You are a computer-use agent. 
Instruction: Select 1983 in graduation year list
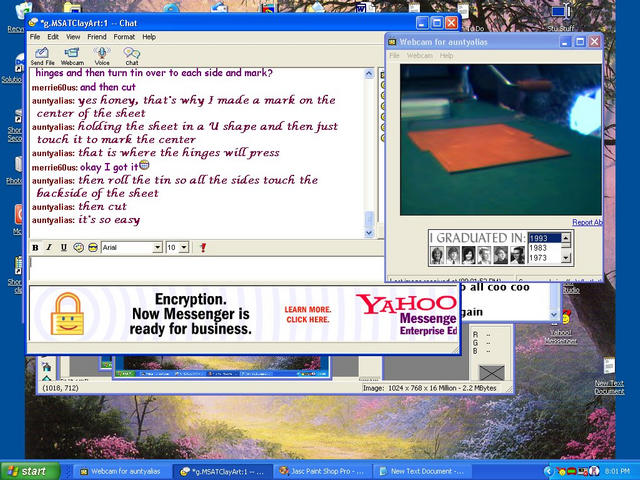point(544,248)
